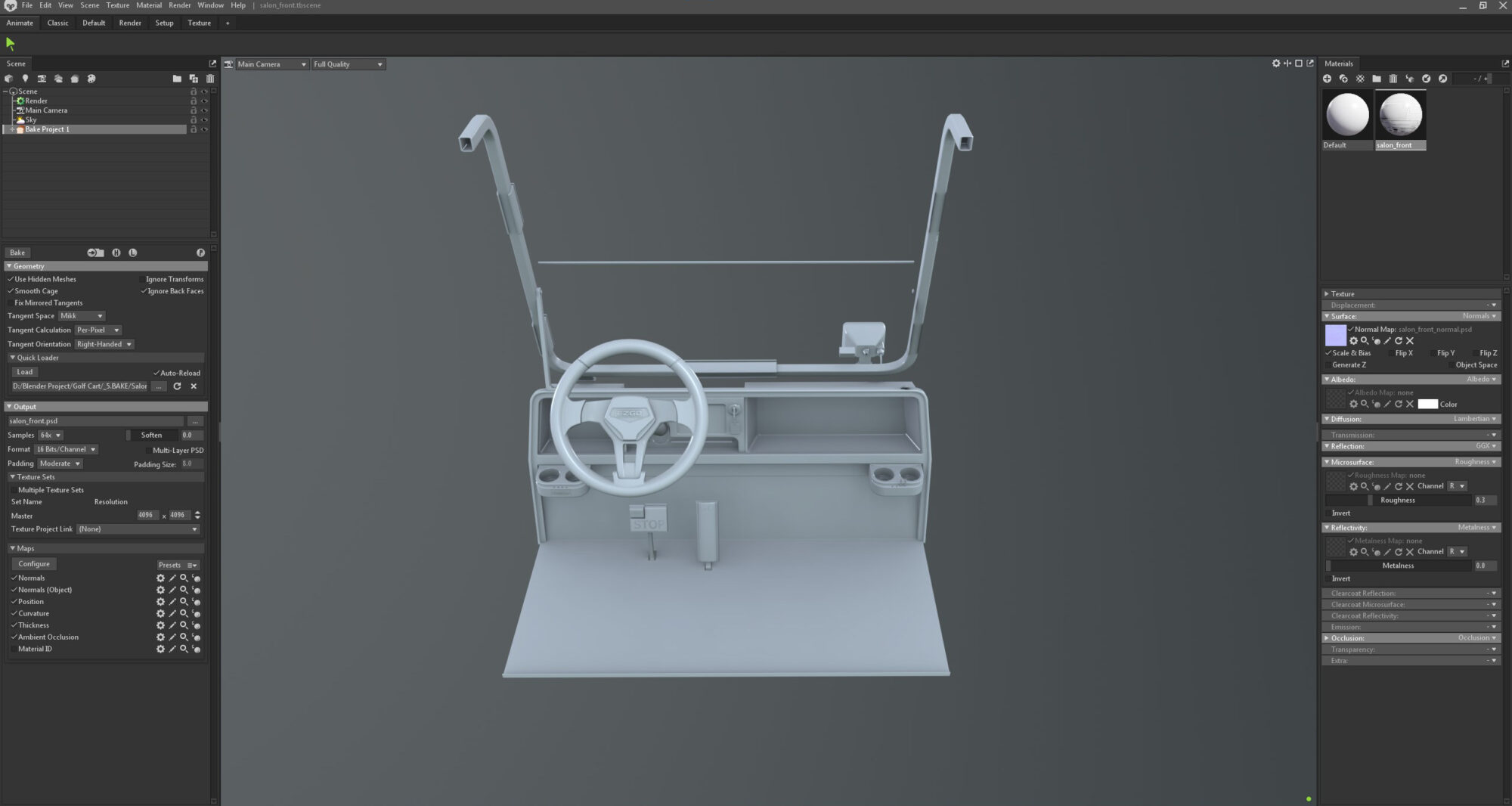This screenshot has width=1512, height=806.
Task: Click the Load button in Quick Loader
Action: tap(25, 372)
